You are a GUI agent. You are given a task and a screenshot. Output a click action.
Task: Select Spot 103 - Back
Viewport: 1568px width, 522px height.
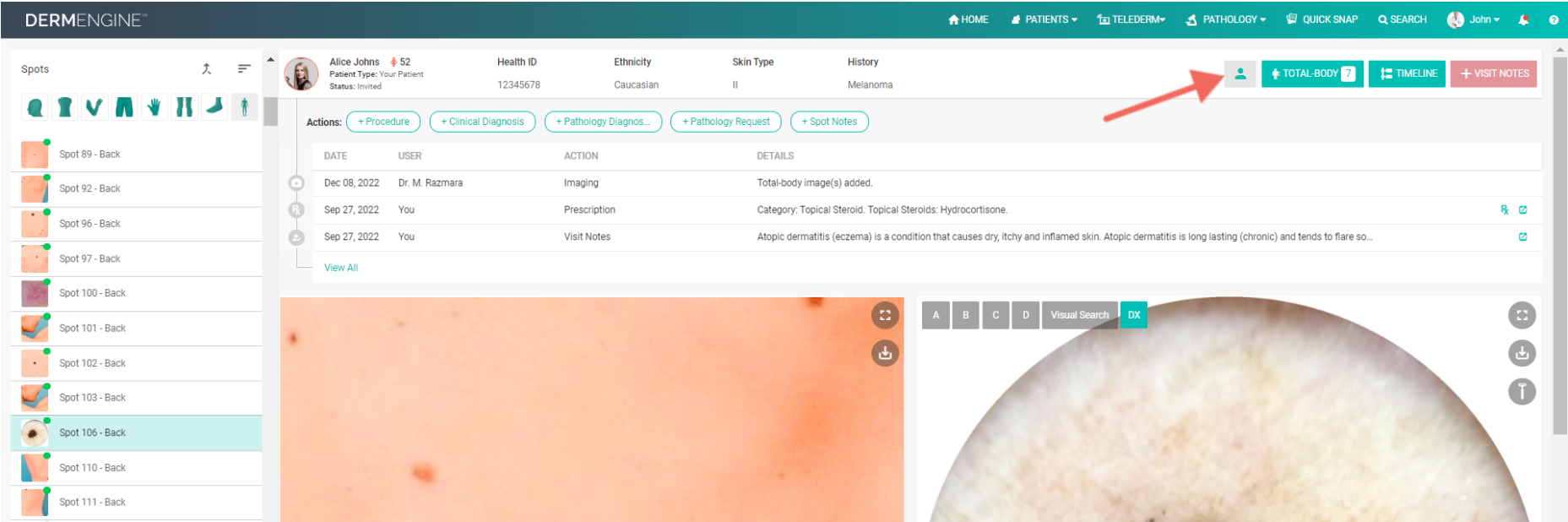(136, 398)
